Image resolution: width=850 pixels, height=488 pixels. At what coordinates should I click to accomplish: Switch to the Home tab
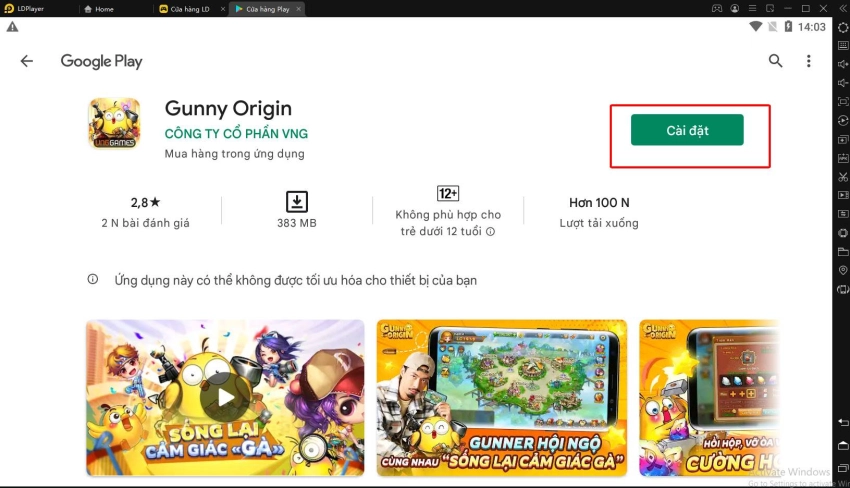(x=99, y=9)
